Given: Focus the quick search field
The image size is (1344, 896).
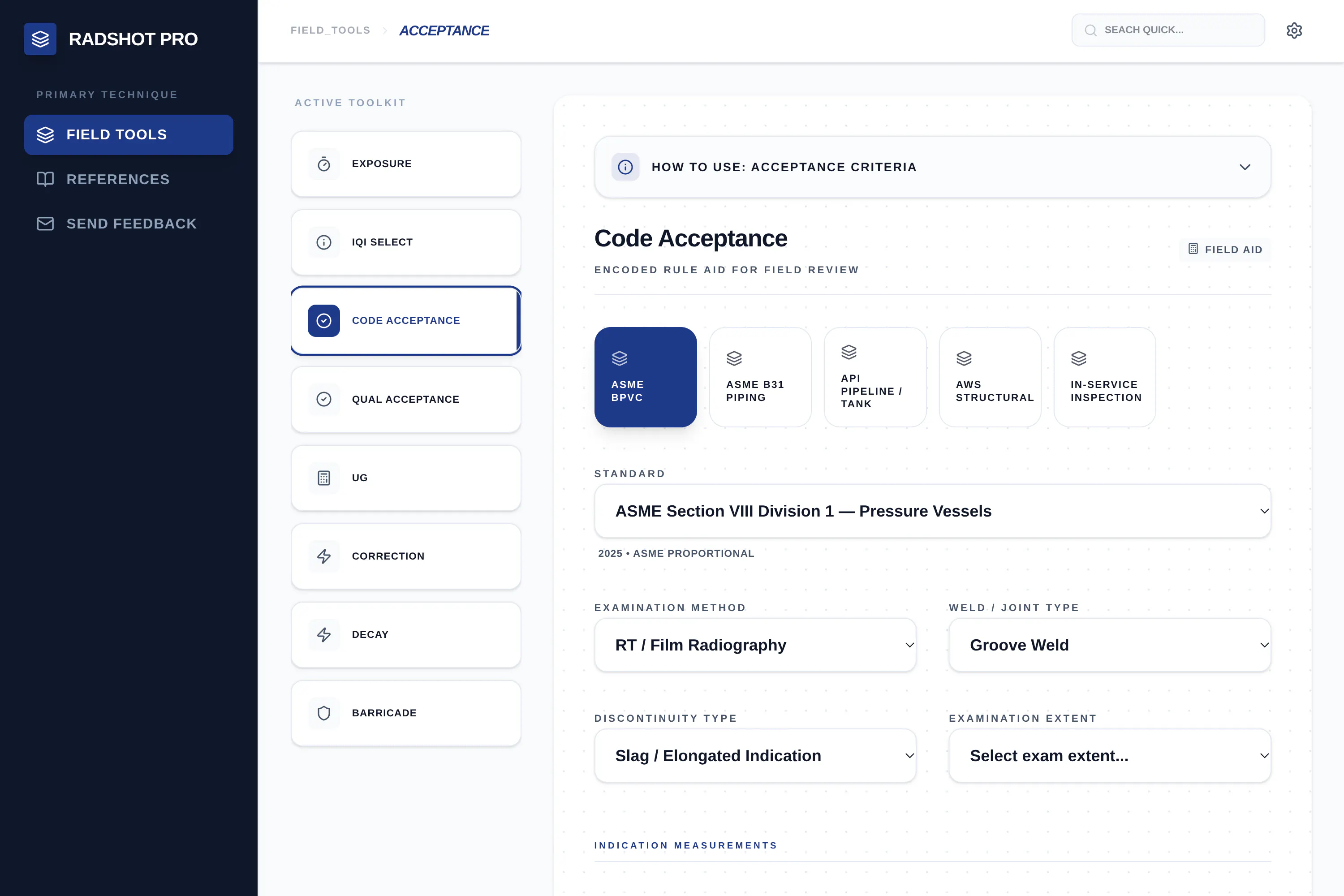Looking at the screenshot, I should pyautogui.click(x=1168, y=30).
